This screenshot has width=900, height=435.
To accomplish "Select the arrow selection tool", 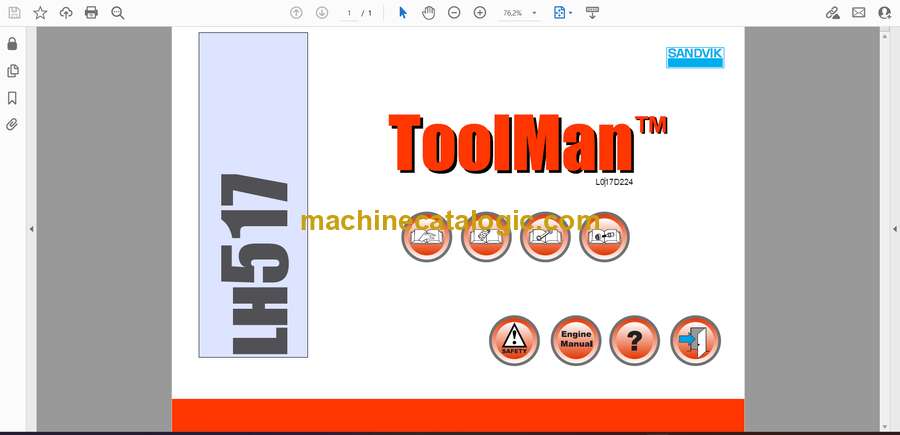I will click(x=403, y=13).
